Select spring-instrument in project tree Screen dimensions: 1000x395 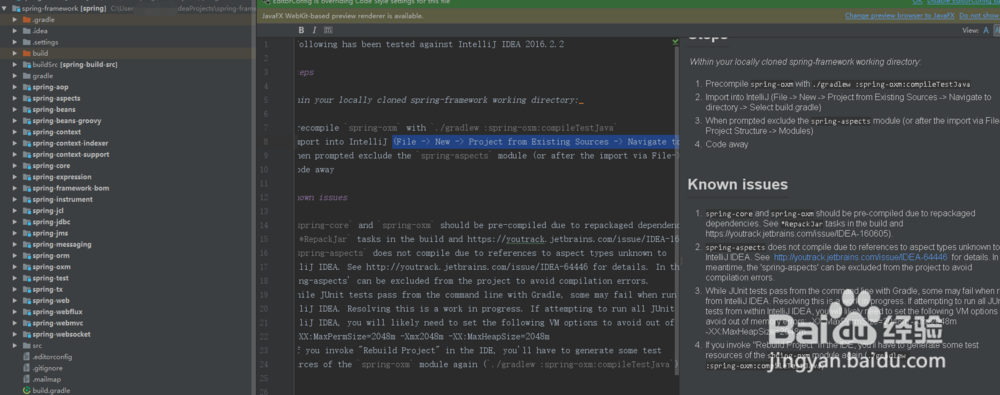tap(62, 199)
